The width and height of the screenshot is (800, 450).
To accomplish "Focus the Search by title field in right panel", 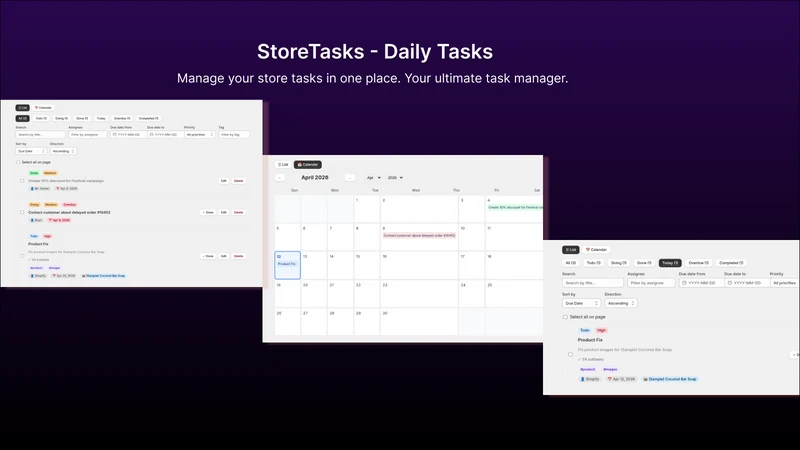I will [x=593, y=283].
